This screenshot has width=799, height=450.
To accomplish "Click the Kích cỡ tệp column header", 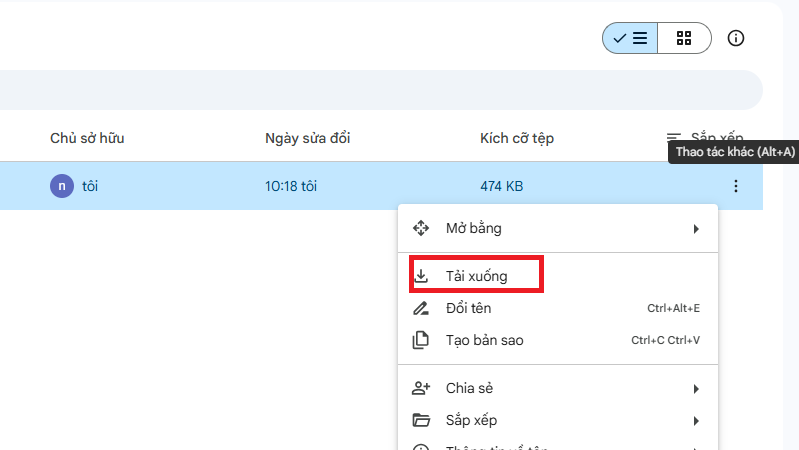I will (517, 137).
